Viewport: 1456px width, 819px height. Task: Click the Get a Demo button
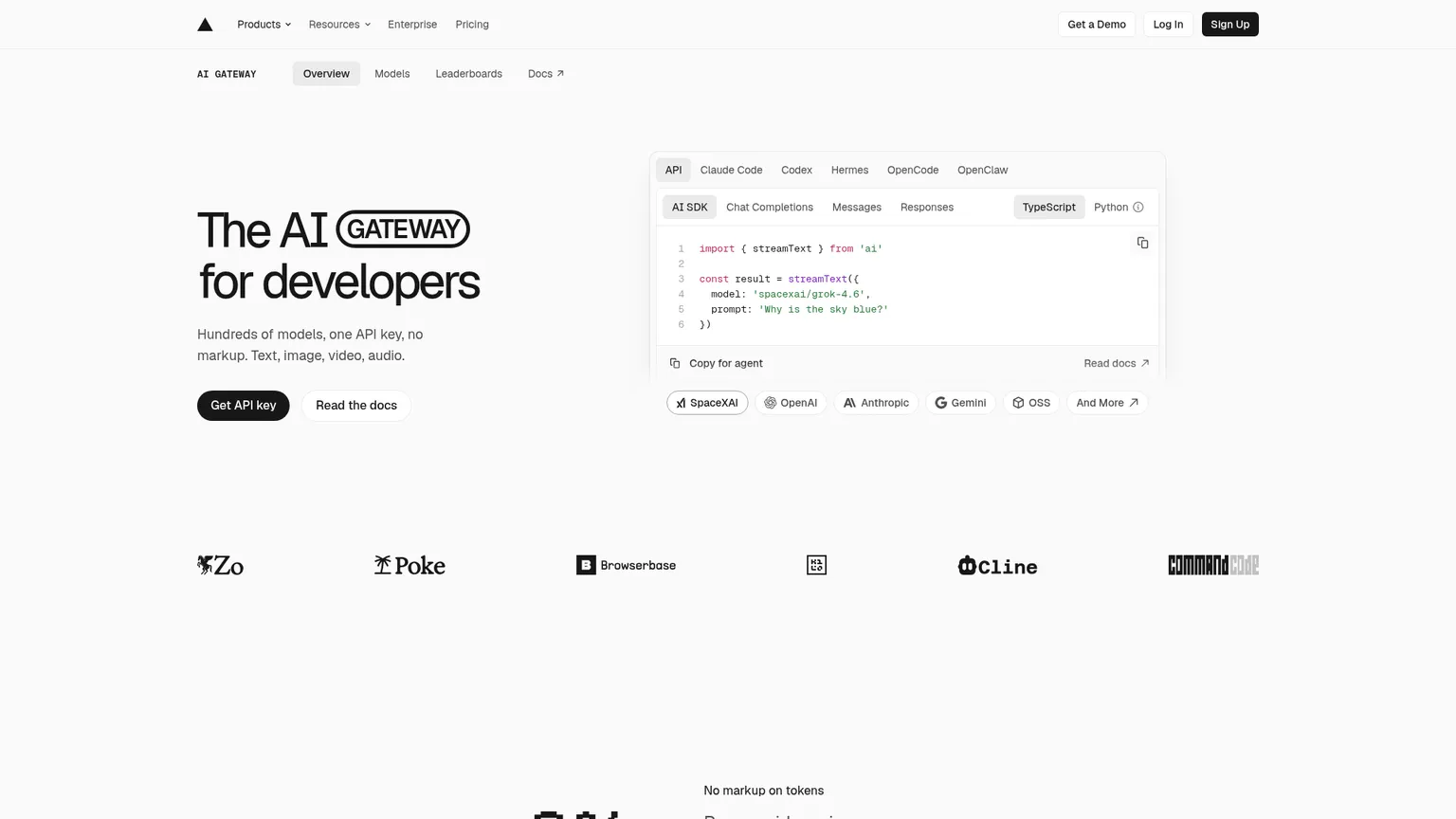click(1097, 25)
